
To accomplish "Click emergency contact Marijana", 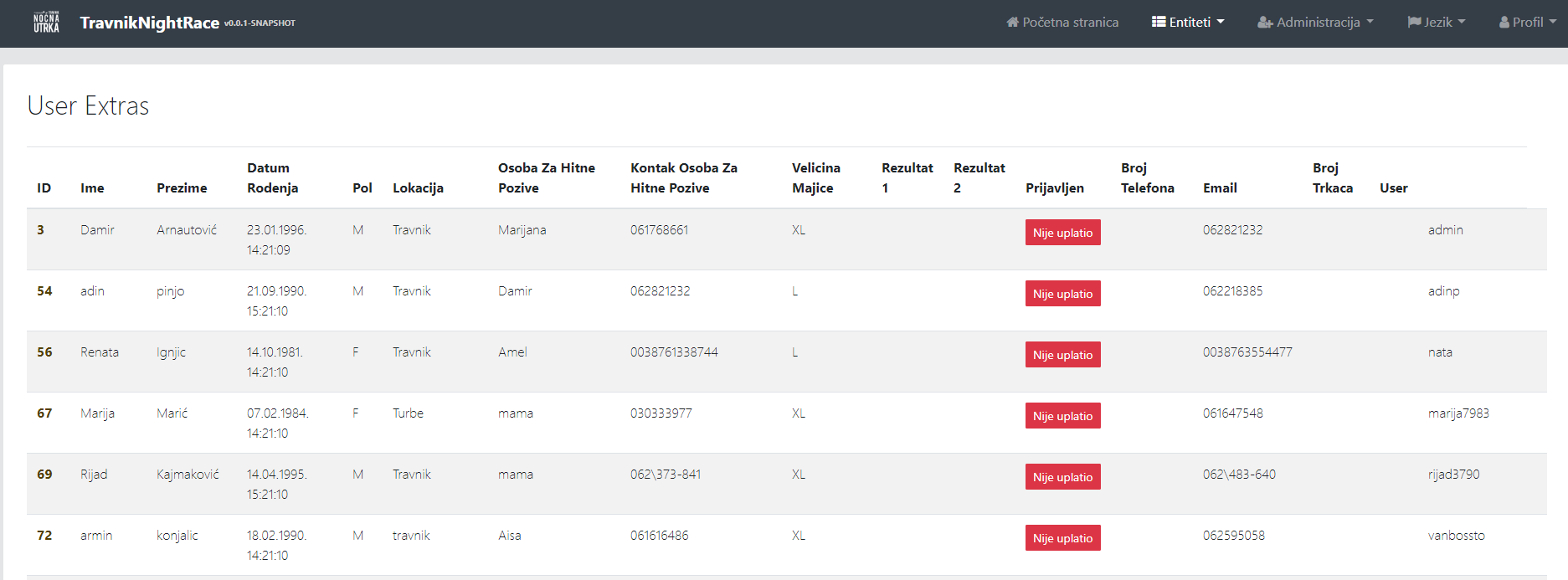I will coord(522,230).
